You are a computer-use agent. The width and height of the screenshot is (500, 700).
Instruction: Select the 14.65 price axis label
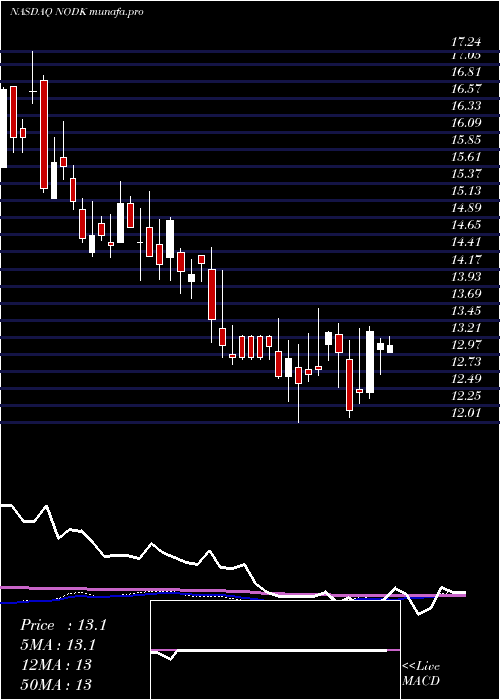[466, 225]
